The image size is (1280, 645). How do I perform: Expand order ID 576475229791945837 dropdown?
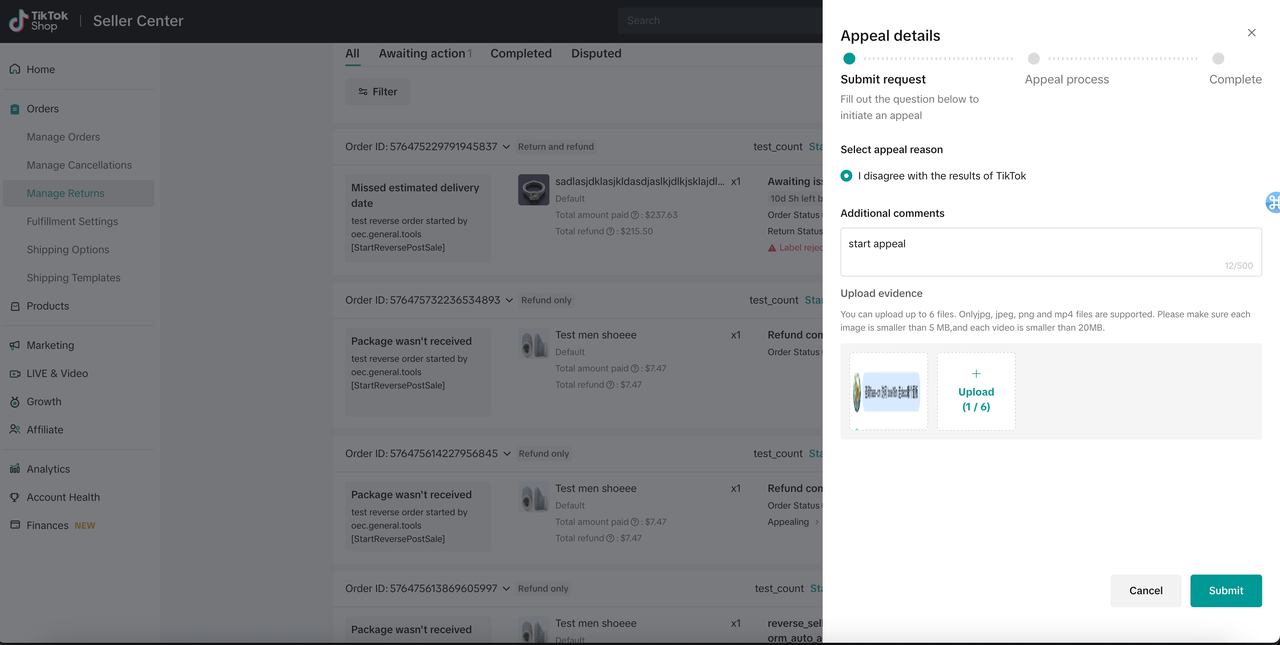[x=507, y=147]
